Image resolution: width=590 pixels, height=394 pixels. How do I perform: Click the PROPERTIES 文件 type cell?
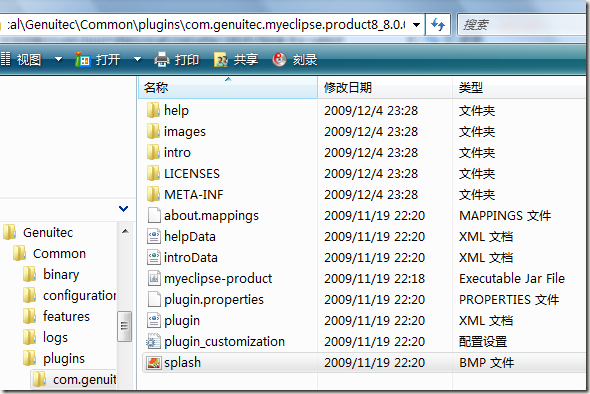pyautogui.click(x=509, y=300)
